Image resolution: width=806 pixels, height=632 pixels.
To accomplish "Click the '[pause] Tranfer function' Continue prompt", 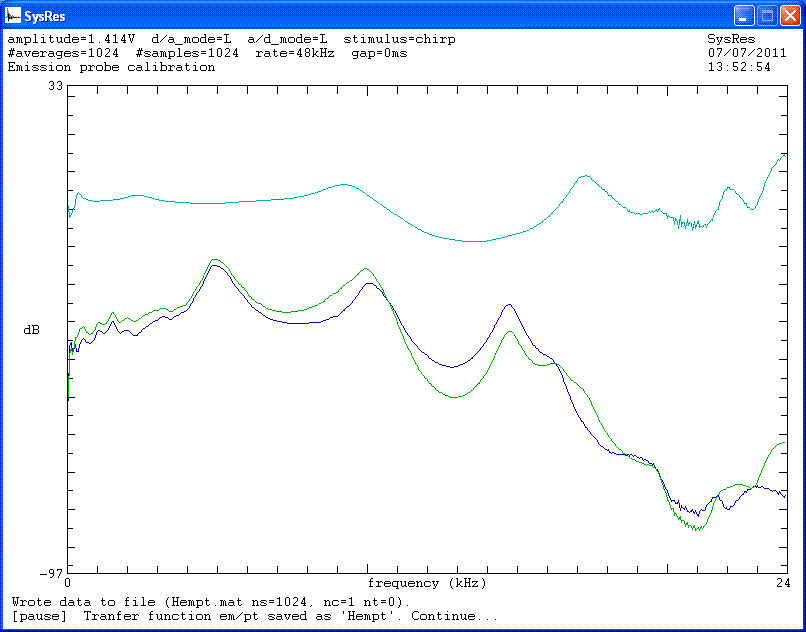I will [x=254, y=616].
